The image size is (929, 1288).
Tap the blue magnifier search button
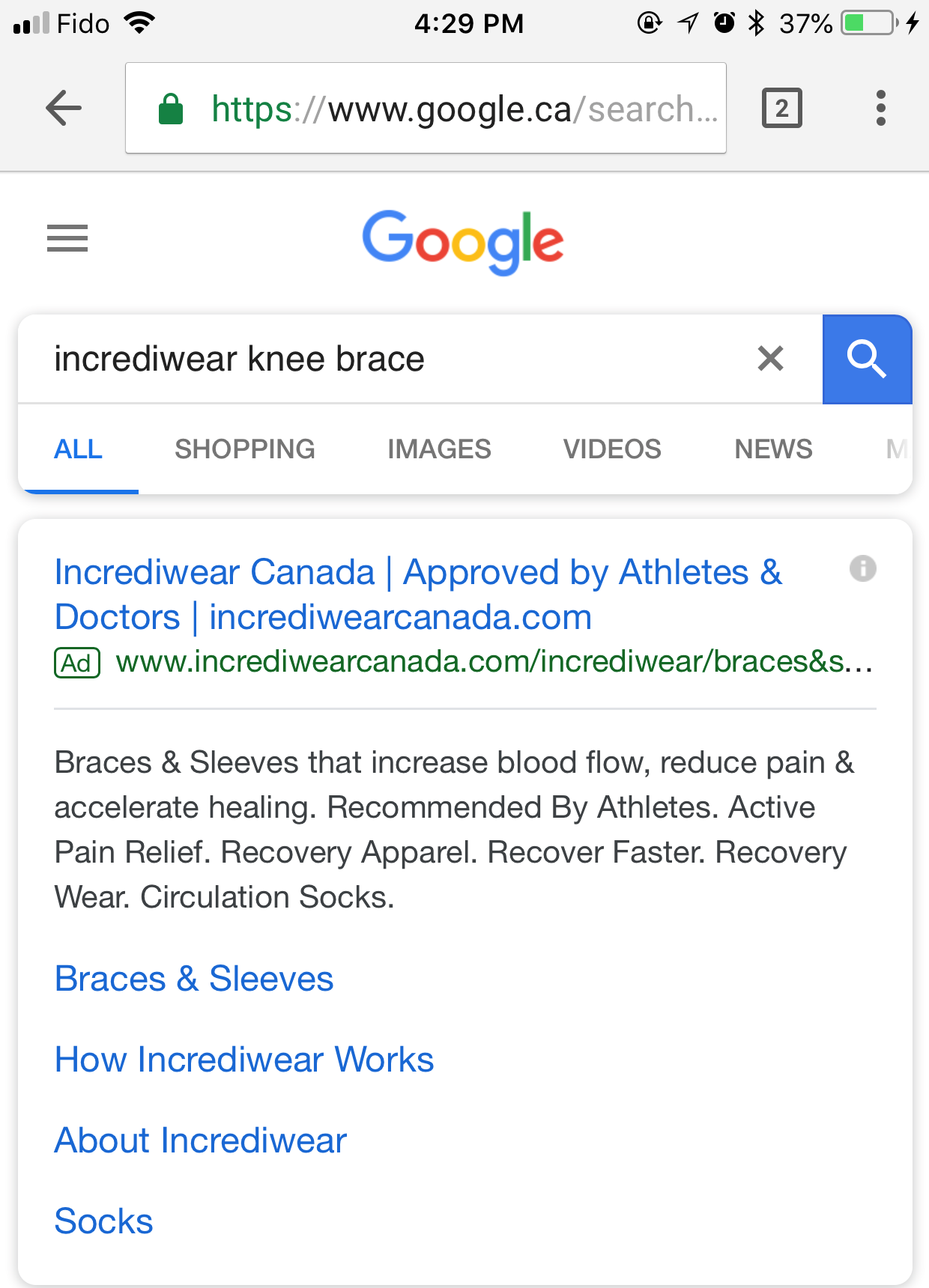(x=867, y=359)
